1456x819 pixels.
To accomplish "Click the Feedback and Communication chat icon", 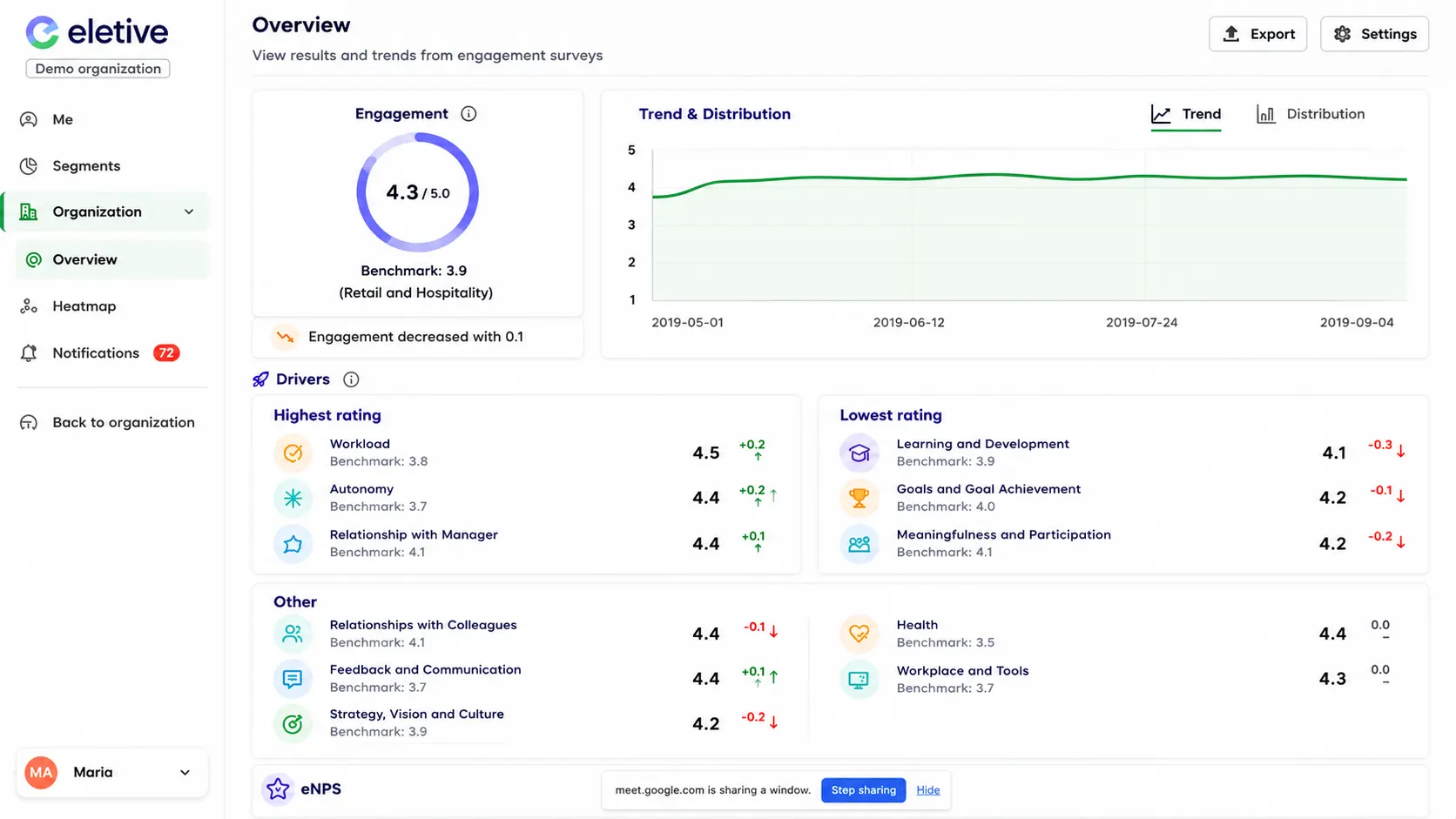I will [293, 679].
